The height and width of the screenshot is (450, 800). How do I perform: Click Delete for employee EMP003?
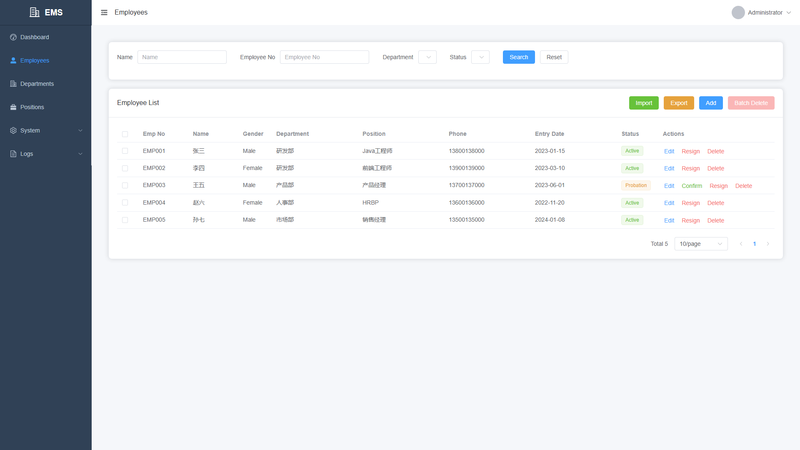743,186
